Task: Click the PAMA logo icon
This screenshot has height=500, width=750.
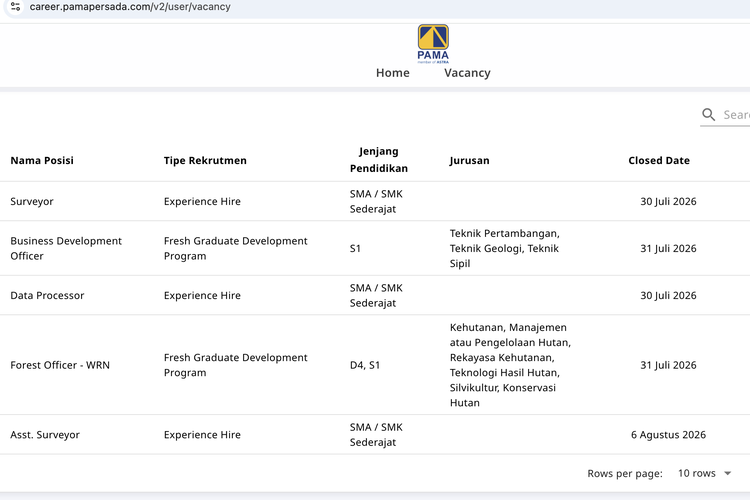Action: click(433, 44)
